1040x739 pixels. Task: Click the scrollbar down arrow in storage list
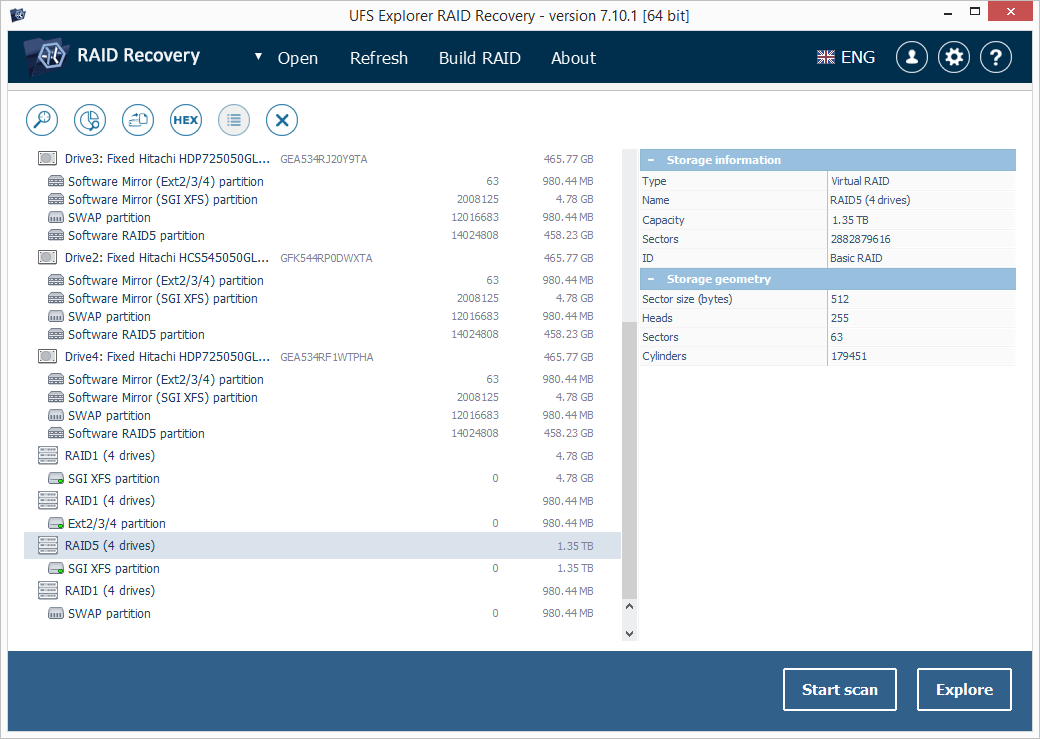629,634
